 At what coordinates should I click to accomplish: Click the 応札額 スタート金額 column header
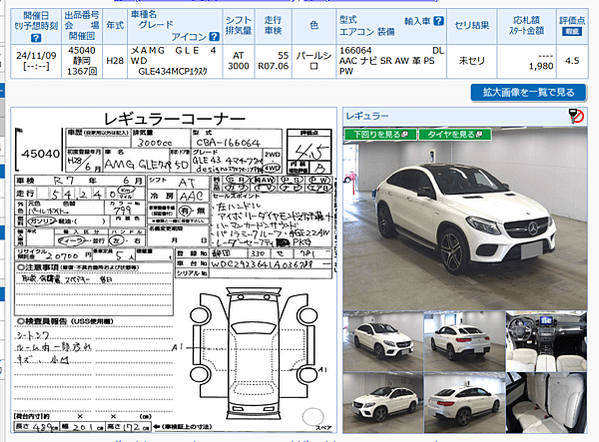(526, 26)
